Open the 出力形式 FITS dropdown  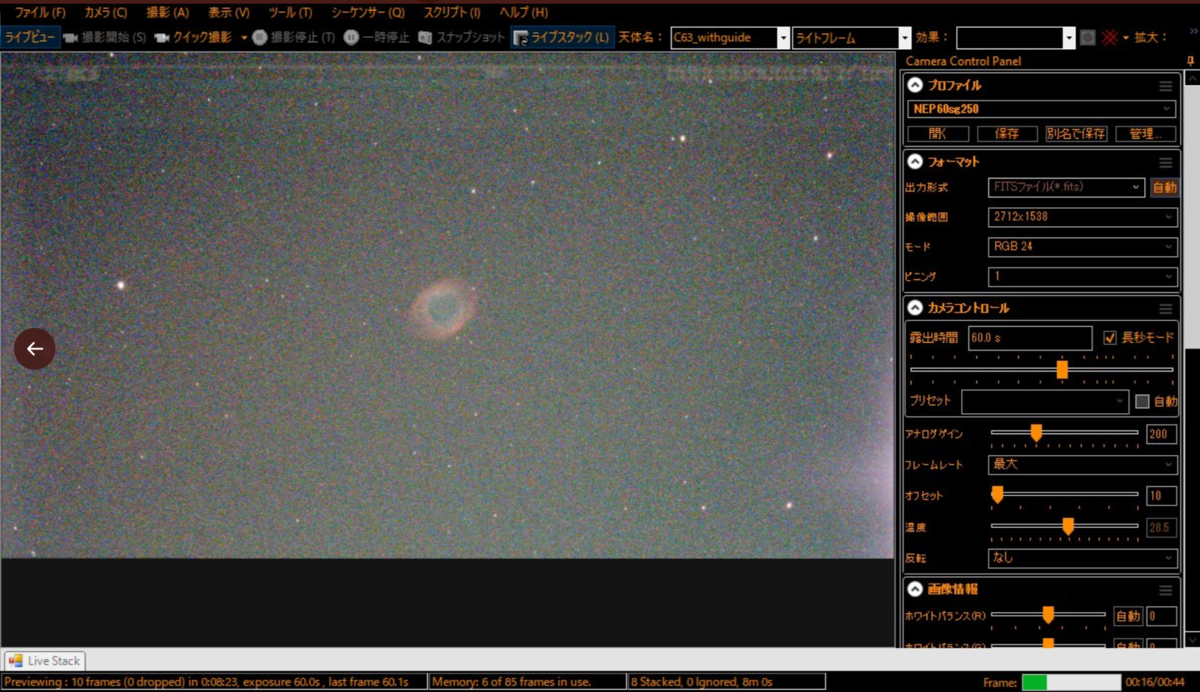pos(1066,187)
